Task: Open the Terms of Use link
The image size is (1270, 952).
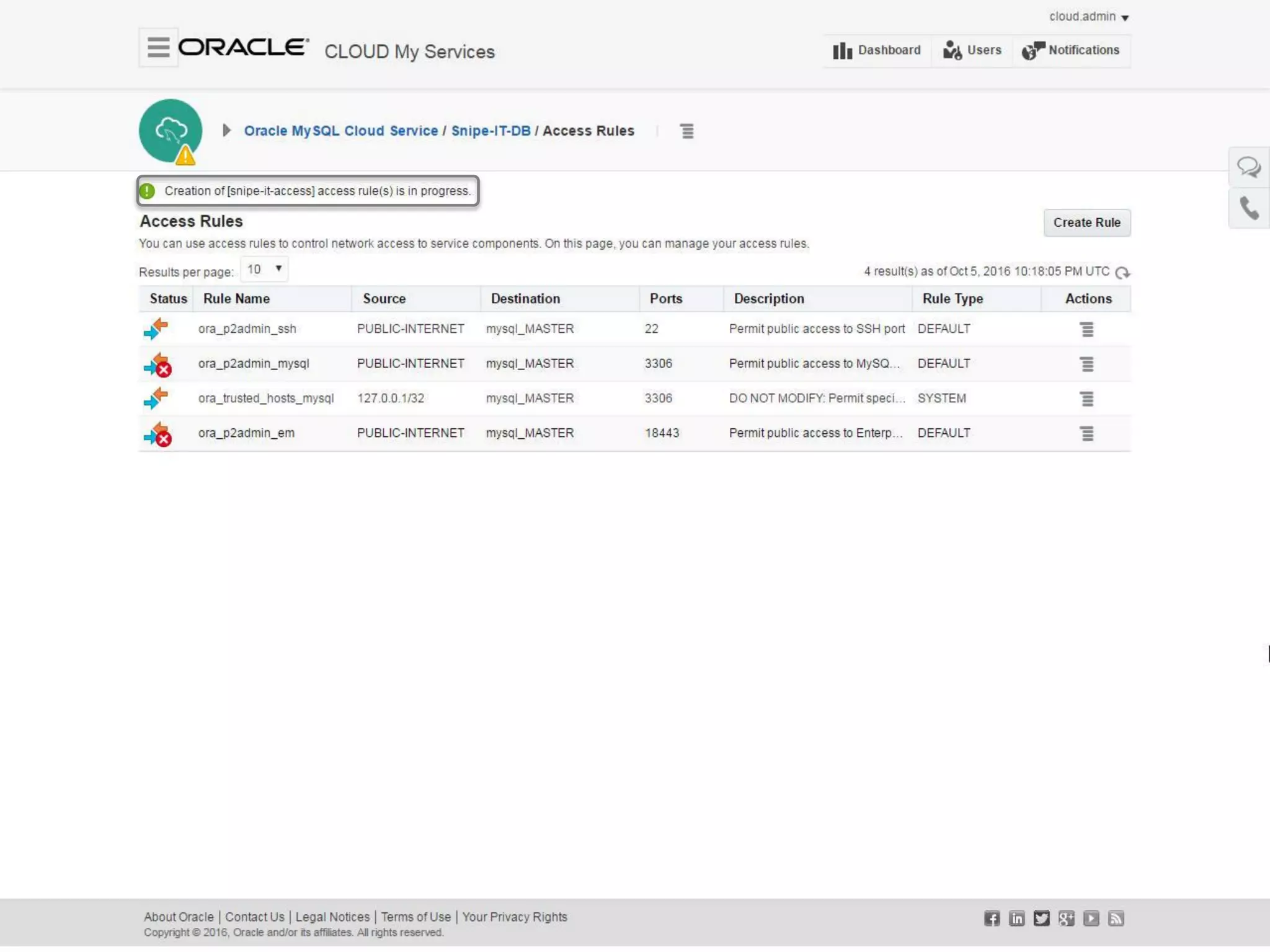Action: coord(416,917)
